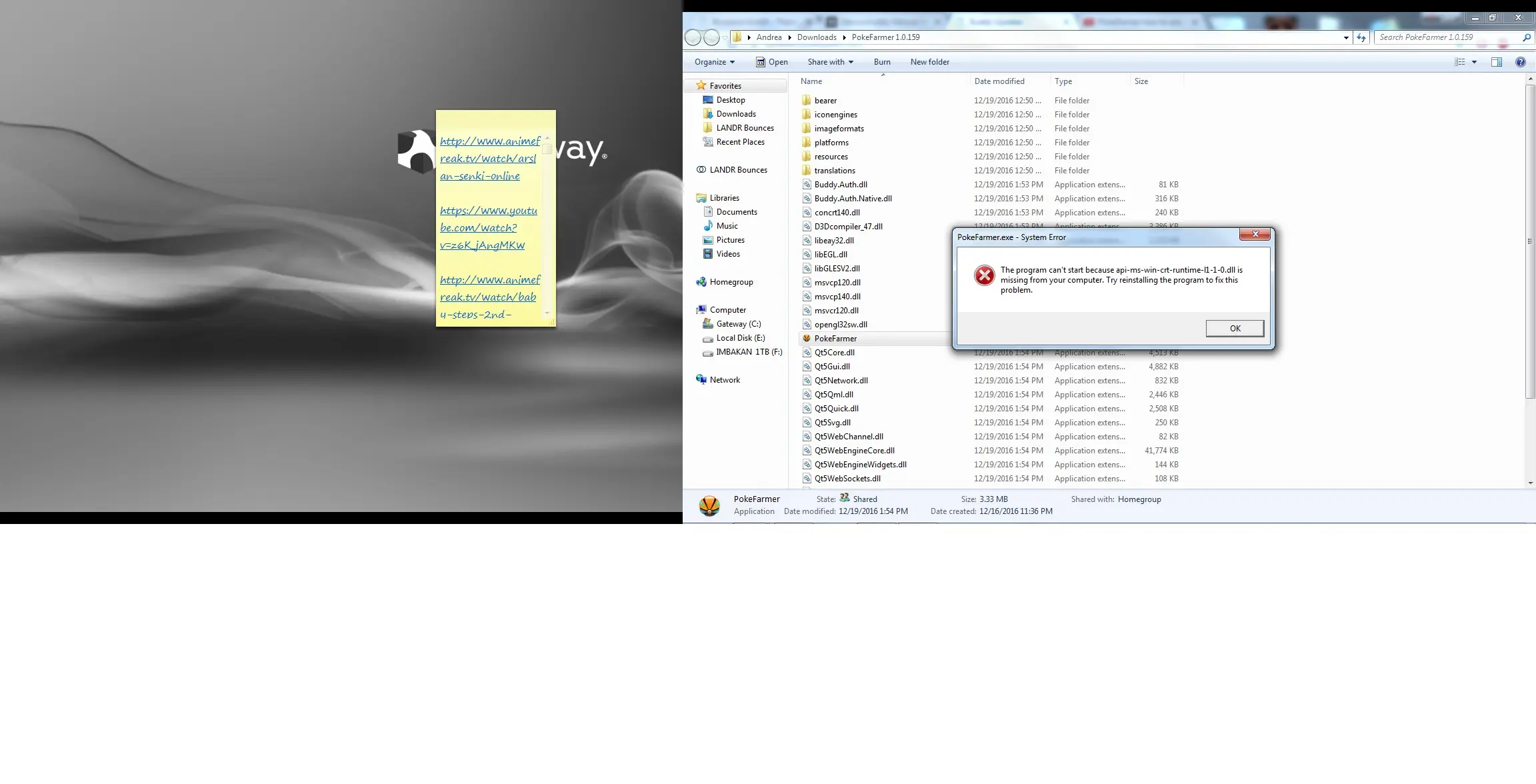This screenshot has height=784, width=1536.
Task: Click the change view icon
Action: [1459, 62]
